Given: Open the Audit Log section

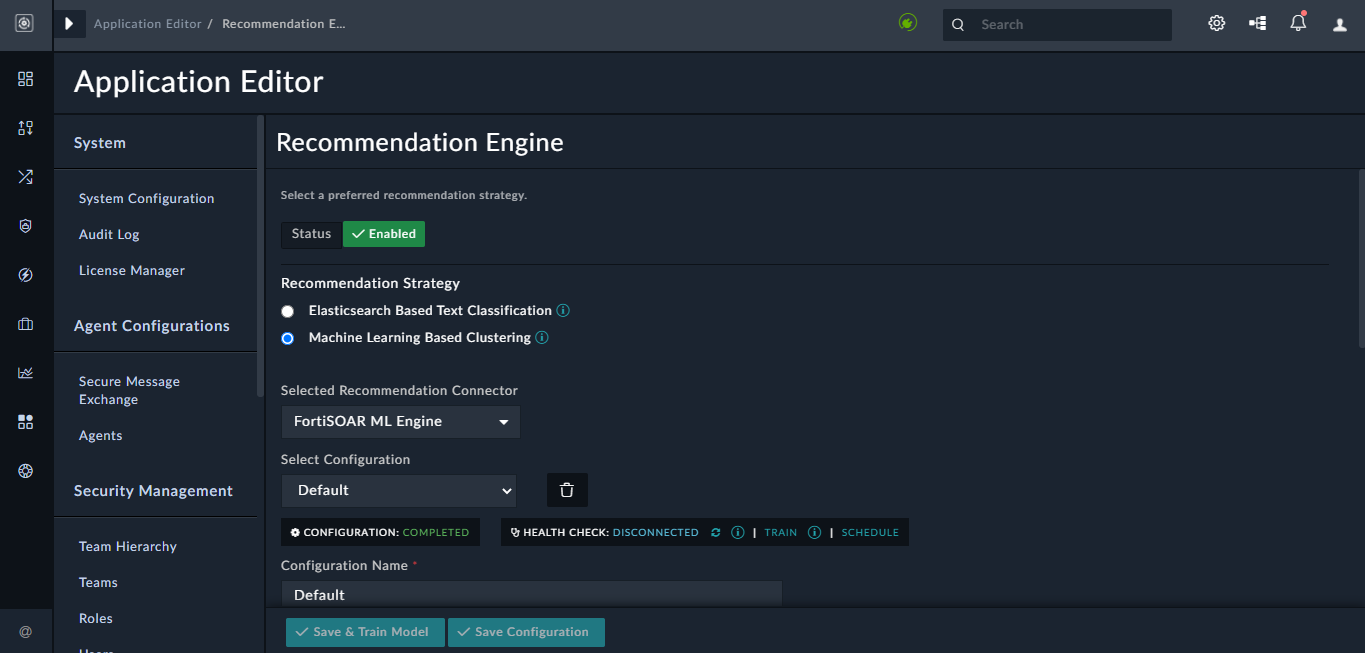Looking at the screenshot, I should pos(108,234).
